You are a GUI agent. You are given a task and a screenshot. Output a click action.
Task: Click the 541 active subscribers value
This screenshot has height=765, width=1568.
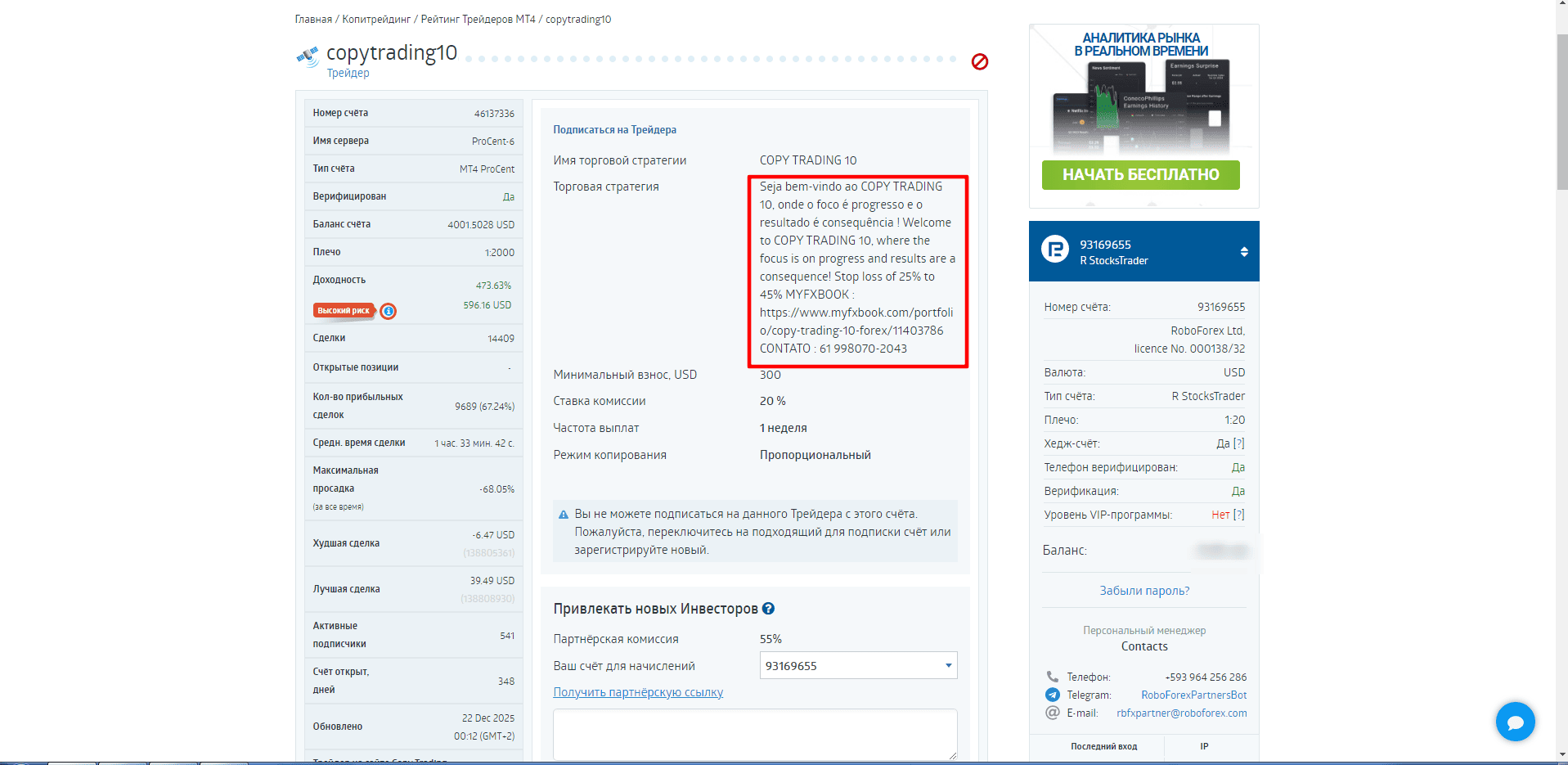507,636
